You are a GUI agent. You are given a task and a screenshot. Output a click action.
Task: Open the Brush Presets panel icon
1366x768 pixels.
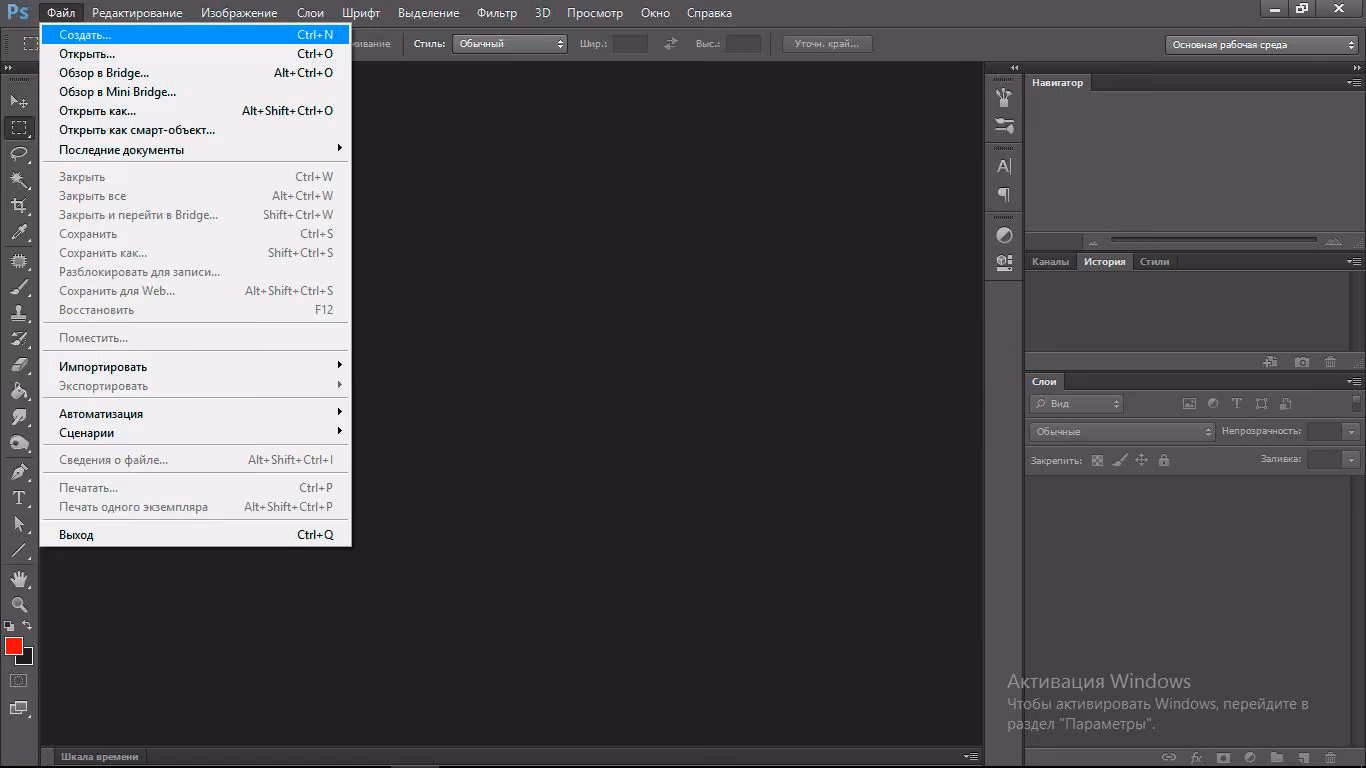[1004, 125]
